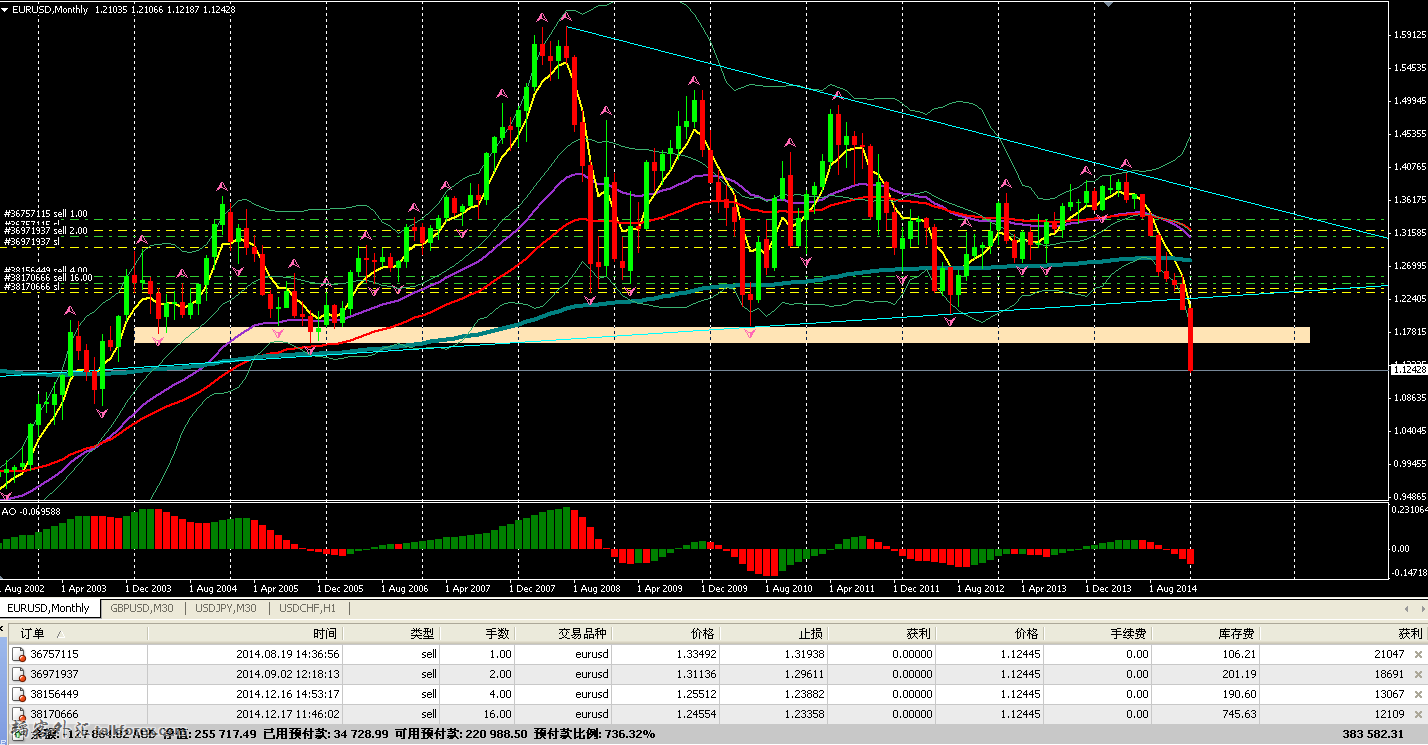Click the open time 2014.08.19 14:36:56
The image size is (1428, 745).
pos(288,654)
